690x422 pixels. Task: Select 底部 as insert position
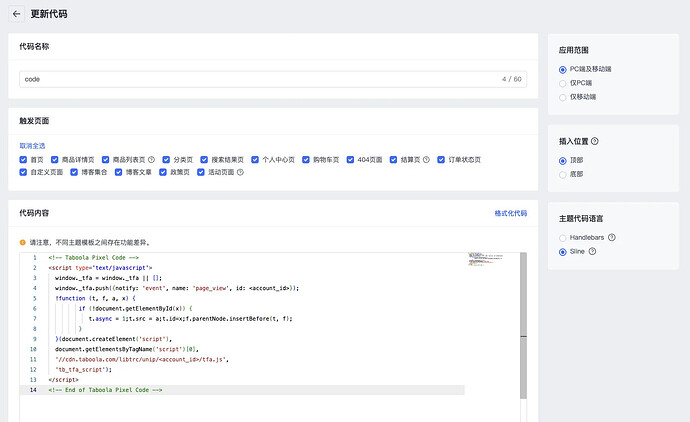click(563, 174)
